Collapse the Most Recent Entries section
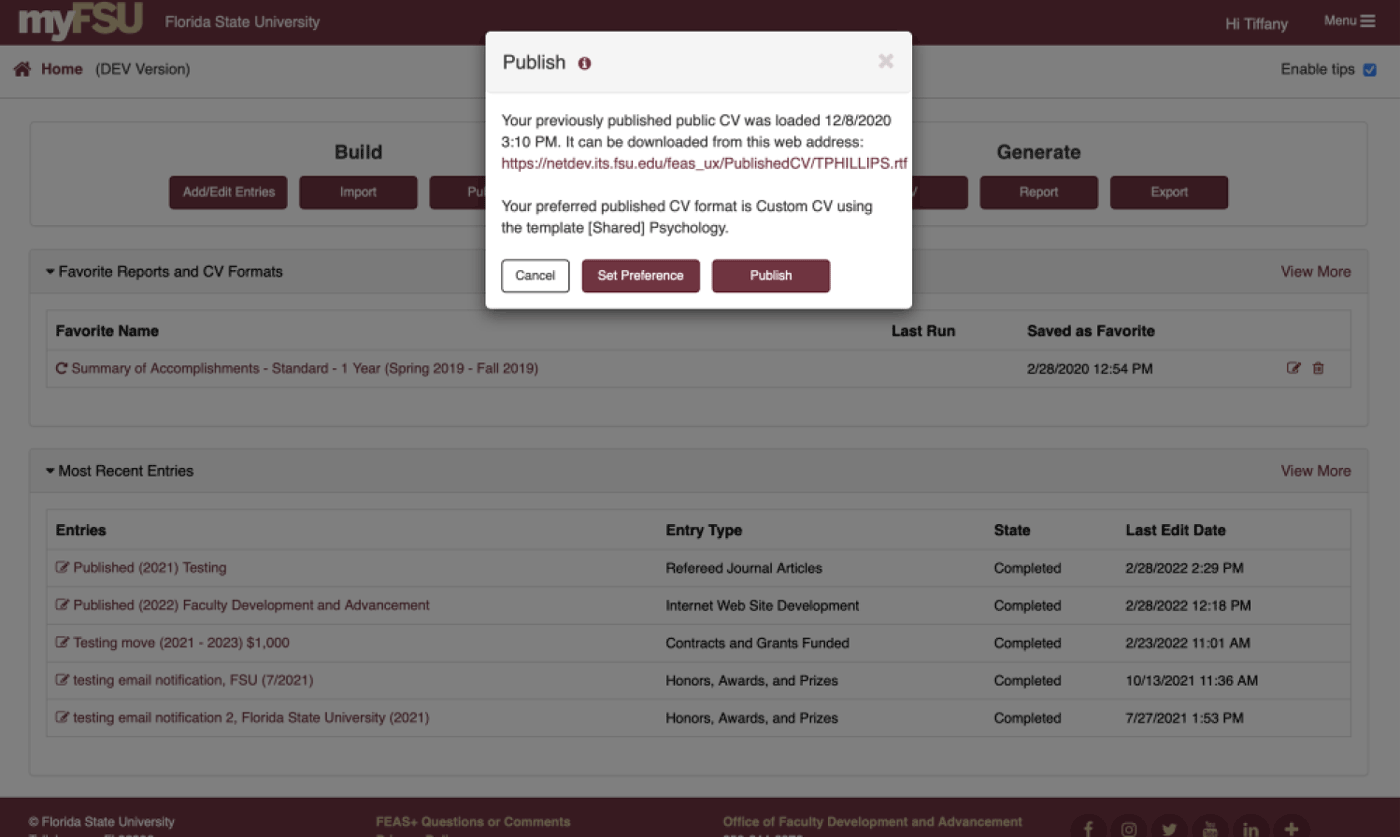 point(51,471)
